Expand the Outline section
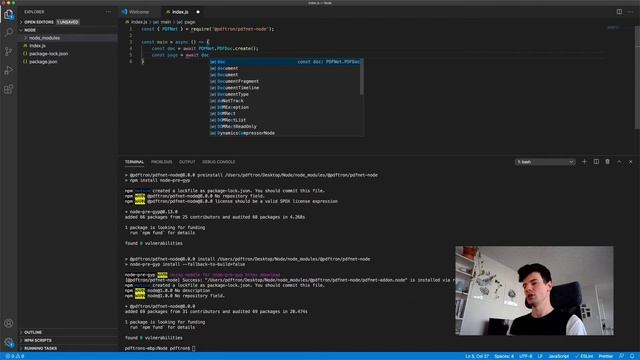This screenshot has width=640, height=360. [x=68, y=332]
